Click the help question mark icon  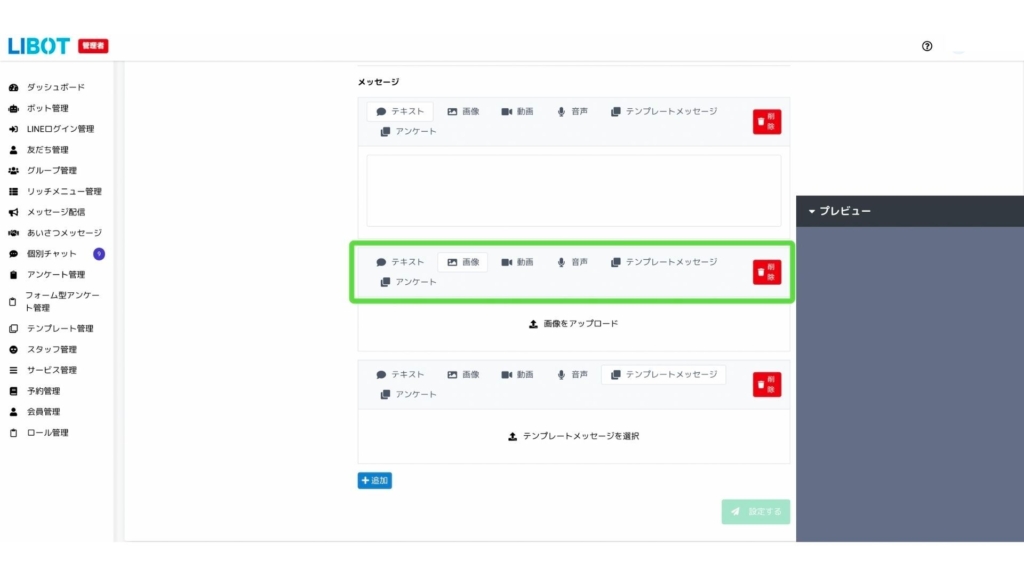[927, 46]
